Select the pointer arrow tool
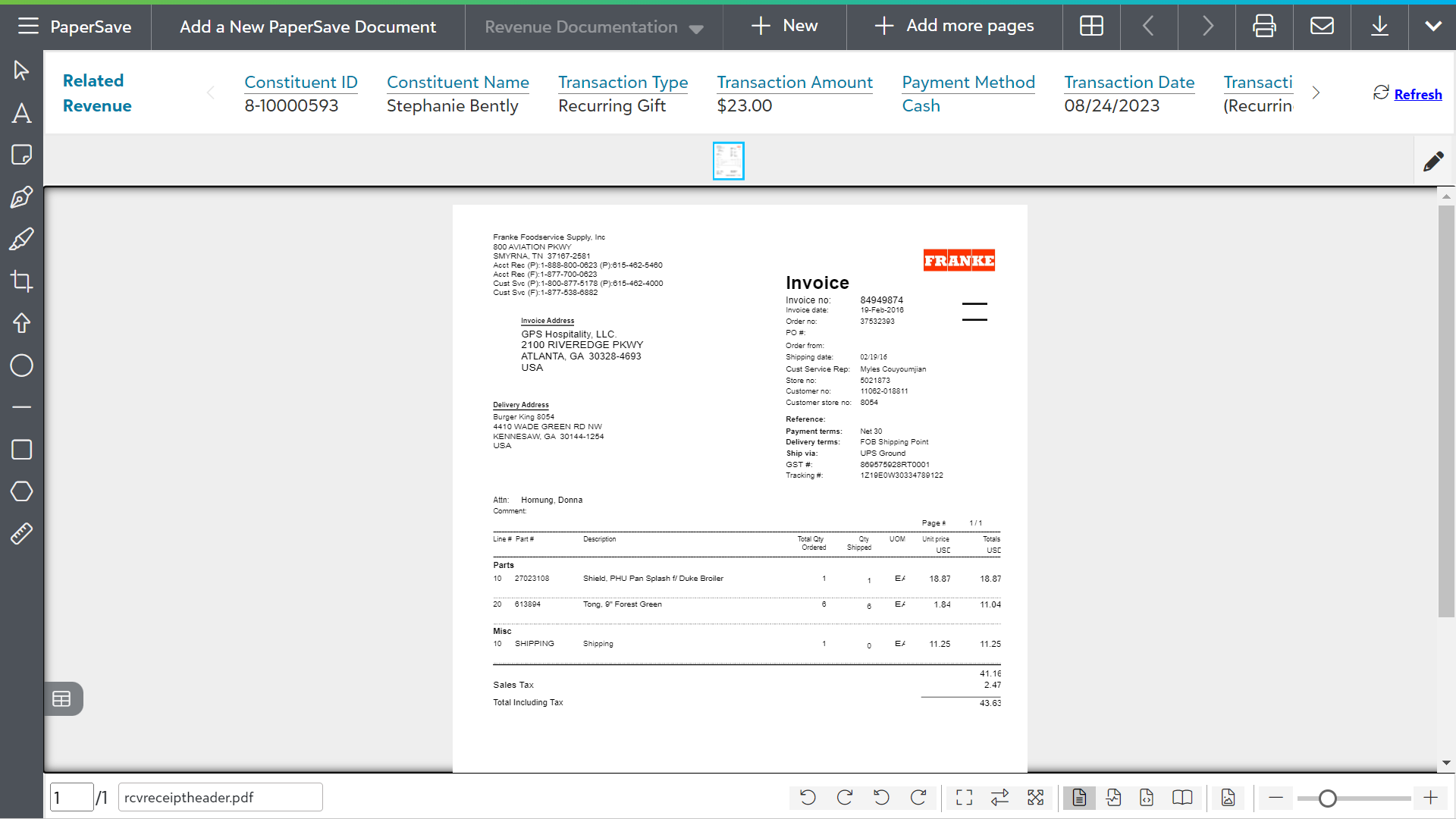The image size is (1456, 819). [21, 71]
